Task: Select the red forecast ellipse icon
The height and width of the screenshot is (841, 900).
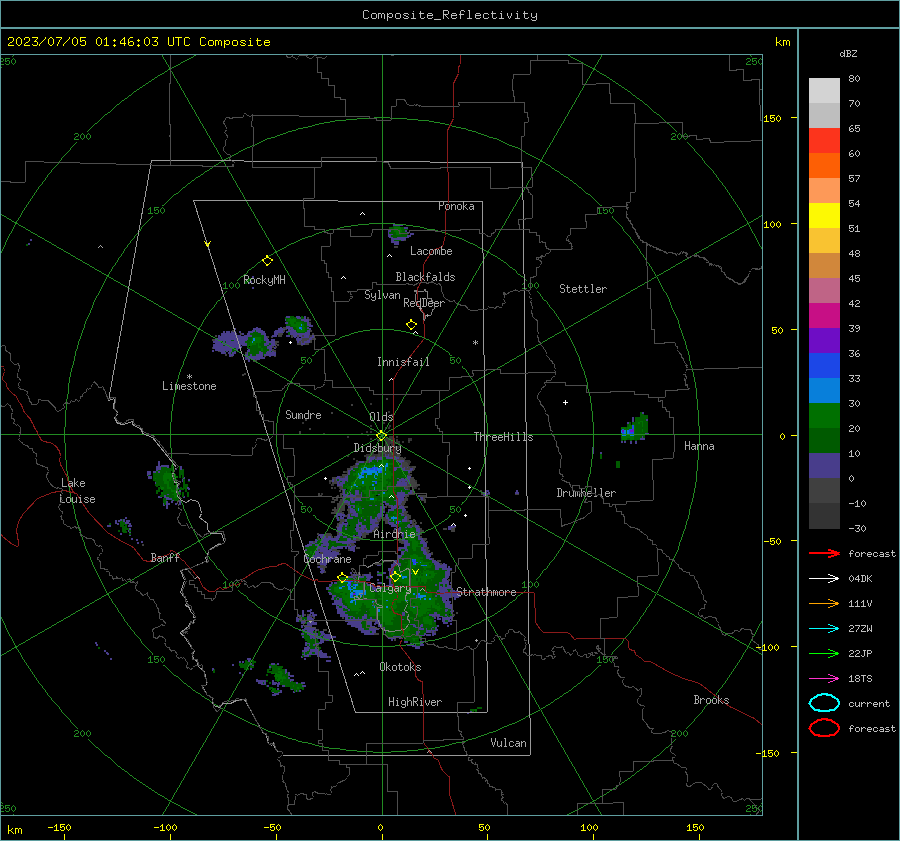Action: [x=824, y=728]
